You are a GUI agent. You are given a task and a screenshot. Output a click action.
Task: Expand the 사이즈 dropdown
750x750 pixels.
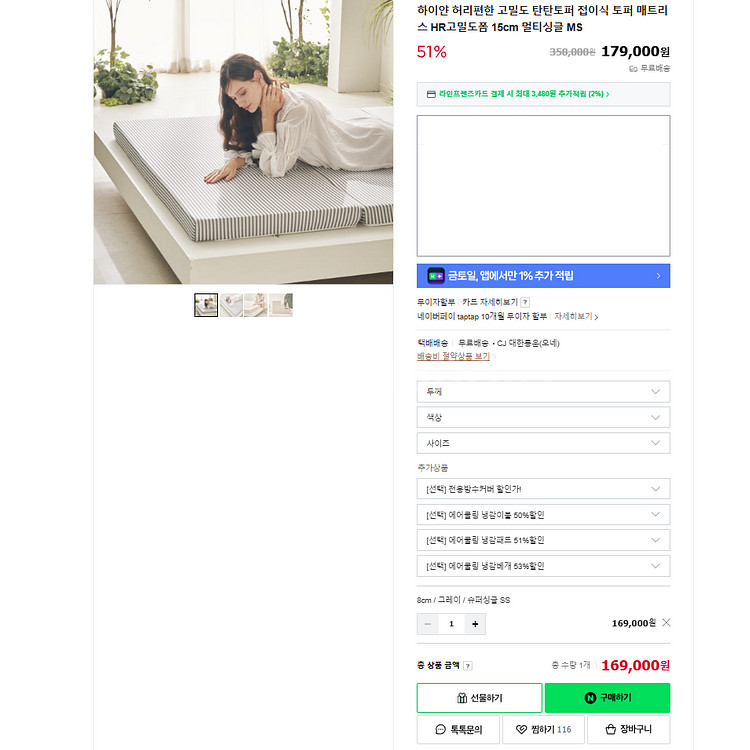[543, 443]
